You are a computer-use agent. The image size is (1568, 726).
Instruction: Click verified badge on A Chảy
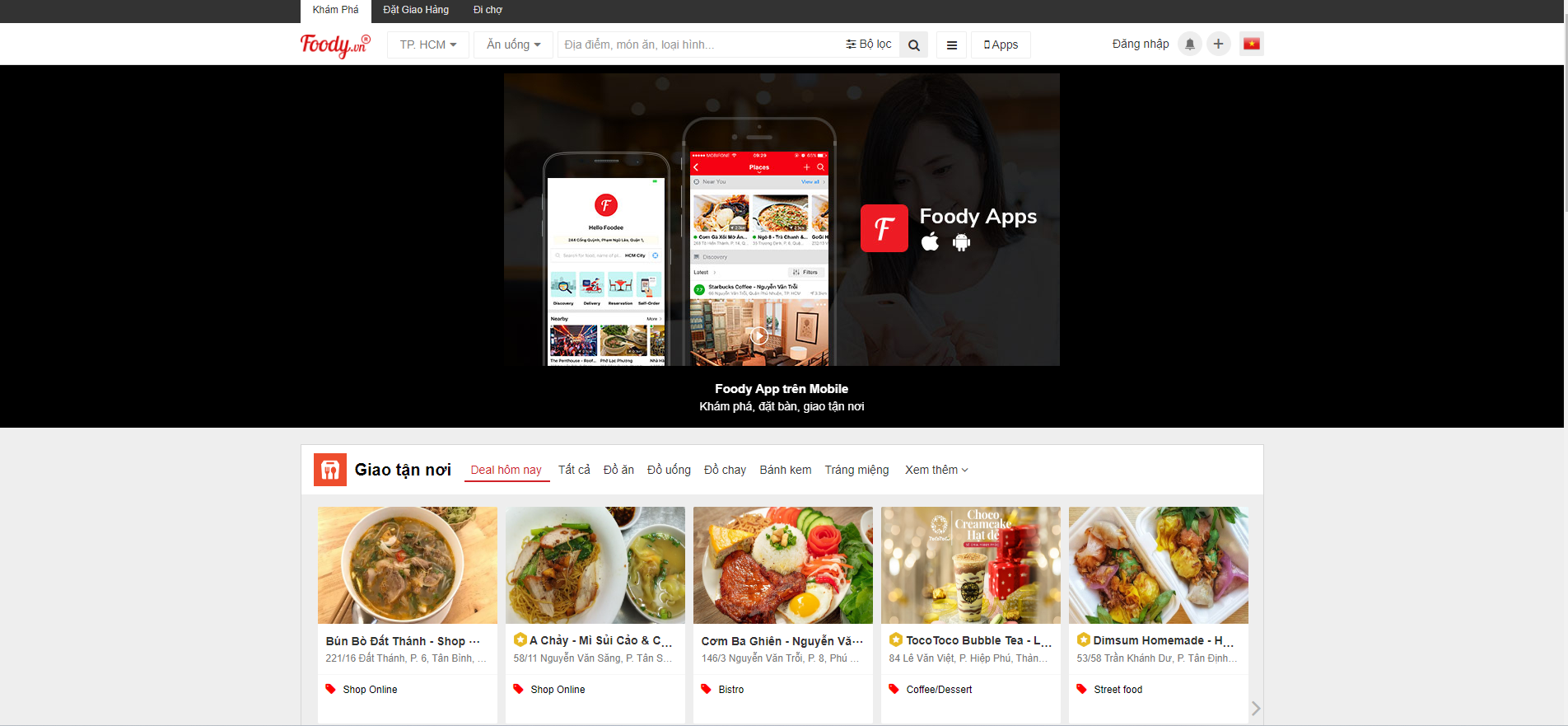520,639
